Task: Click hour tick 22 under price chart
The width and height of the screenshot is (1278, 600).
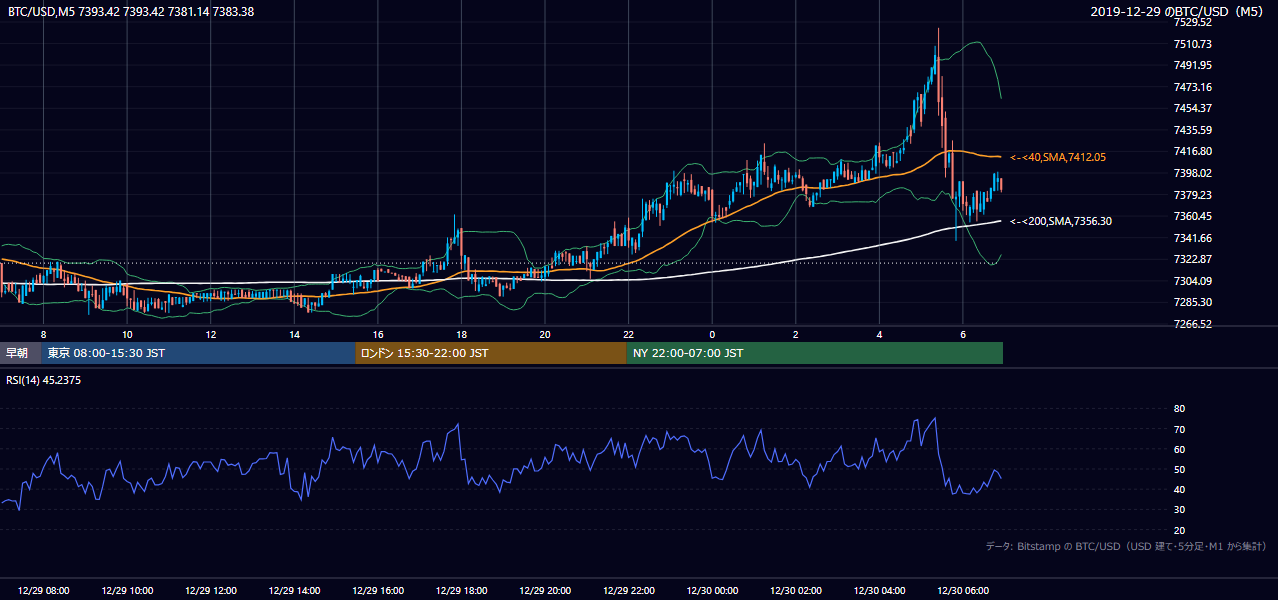Action: pos(629,334)
